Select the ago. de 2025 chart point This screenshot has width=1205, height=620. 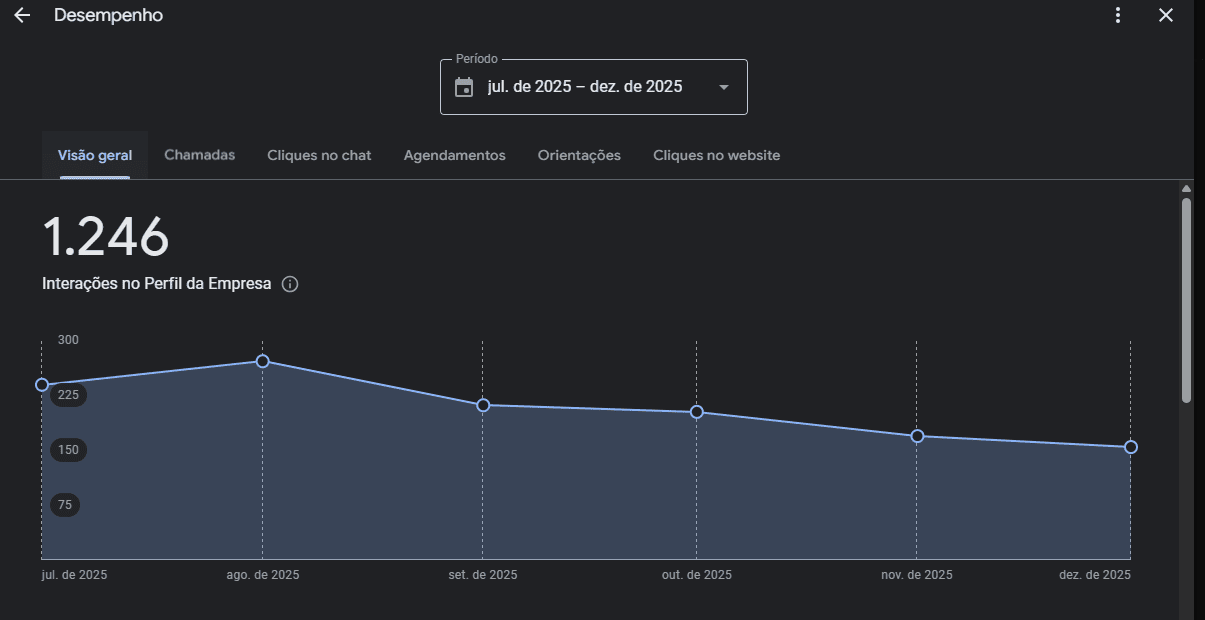262,361
